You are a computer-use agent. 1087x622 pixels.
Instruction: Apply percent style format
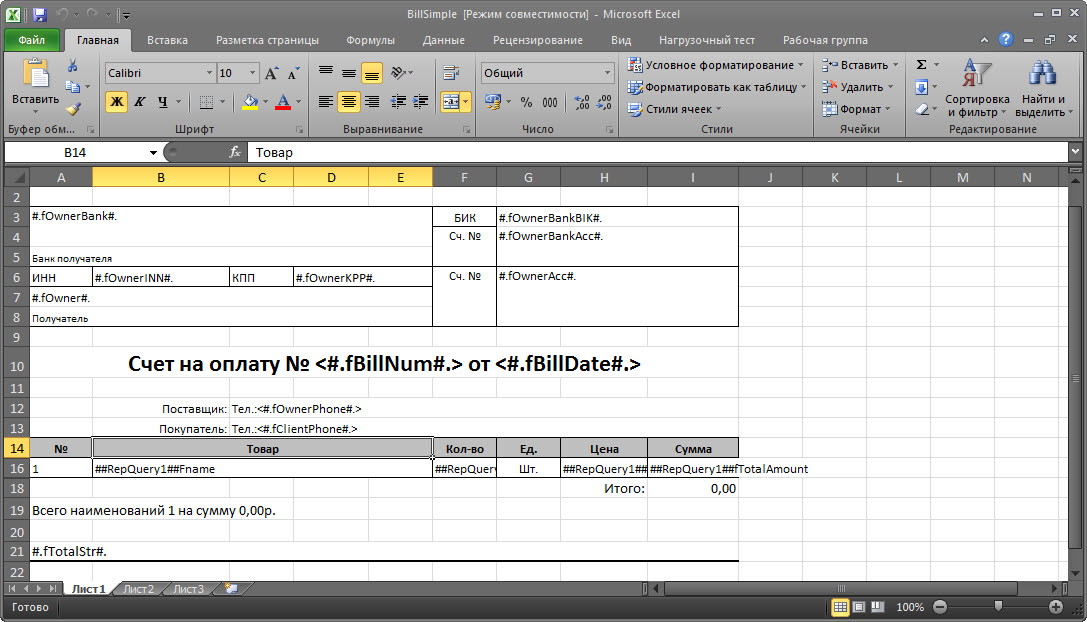coord(527,103)
